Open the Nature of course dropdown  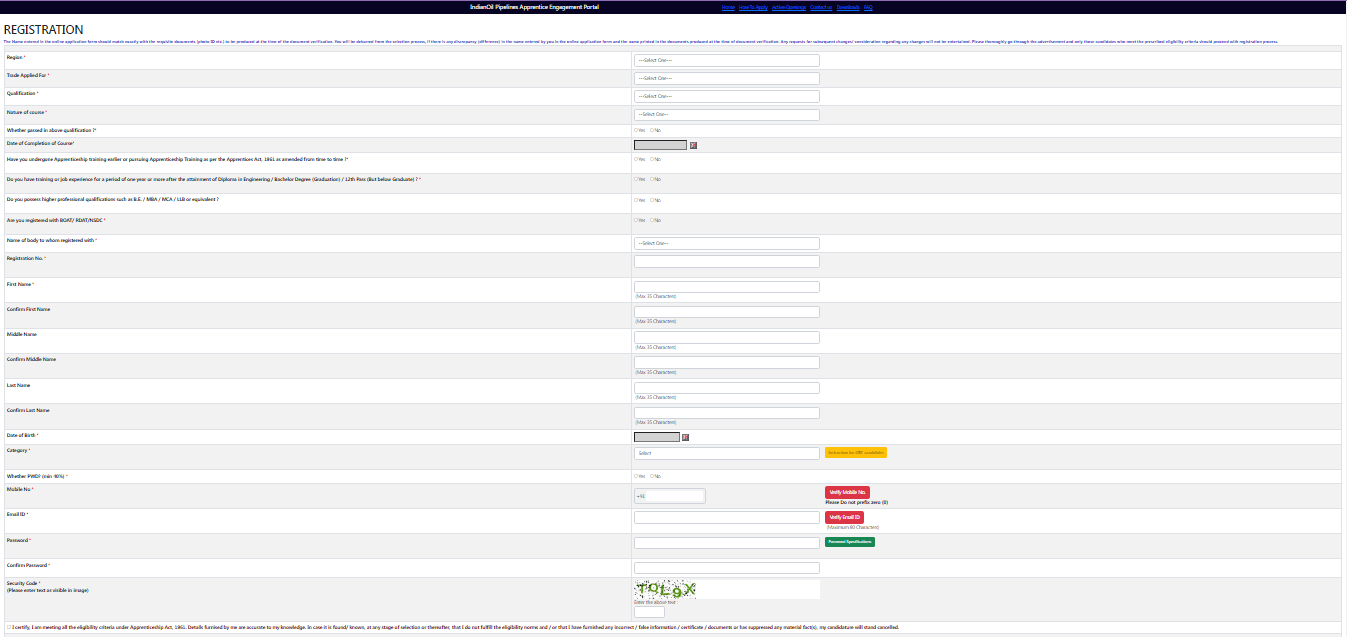(x=726, y=115)
